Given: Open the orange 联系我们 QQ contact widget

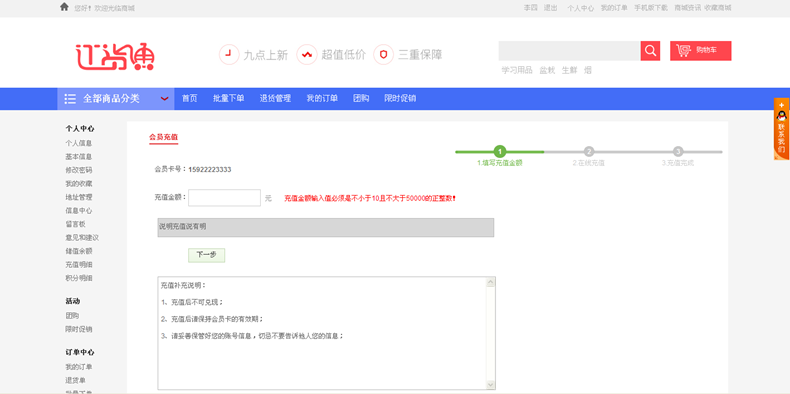Looking at the screenshot, I should coord(781,129).
